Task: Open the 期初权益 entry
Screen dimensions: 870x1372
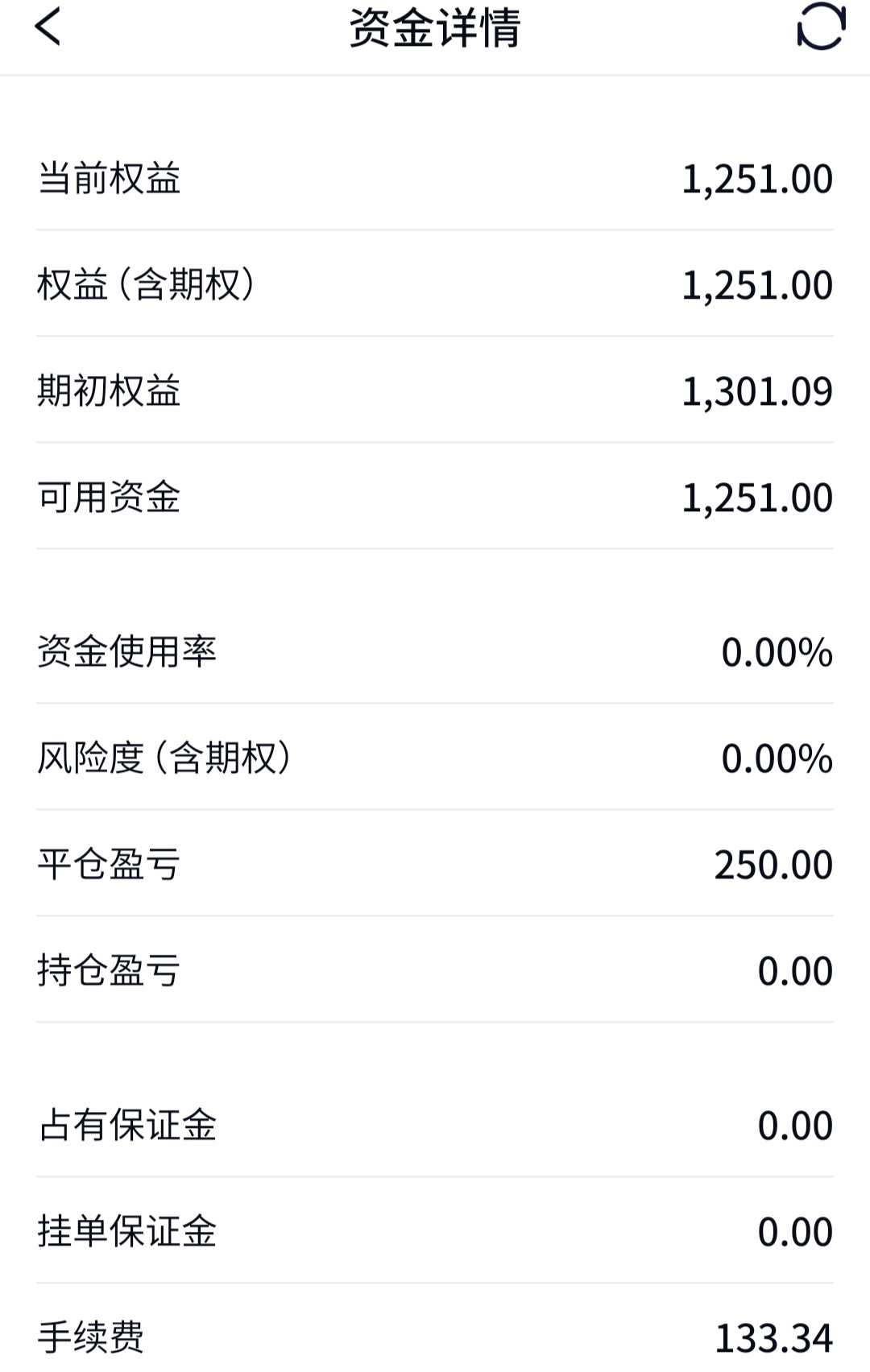Action: [435, 390]
